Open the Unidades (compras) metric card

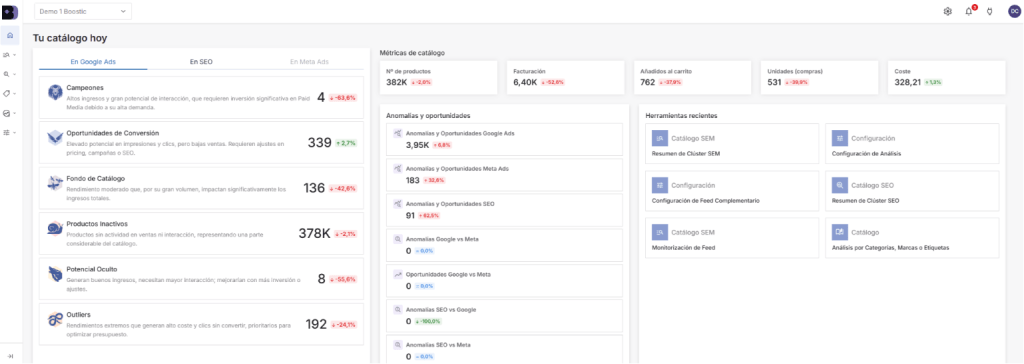coord(820,77)
